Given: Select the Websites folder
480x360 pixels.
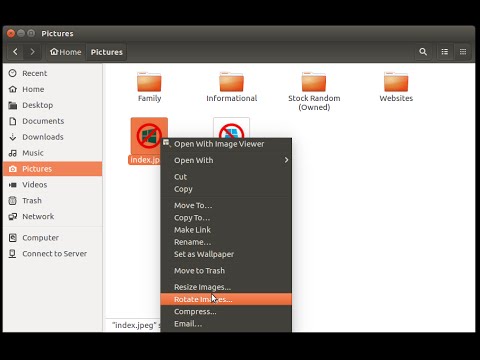Looking at the screenshot, I should click(396, 87).
